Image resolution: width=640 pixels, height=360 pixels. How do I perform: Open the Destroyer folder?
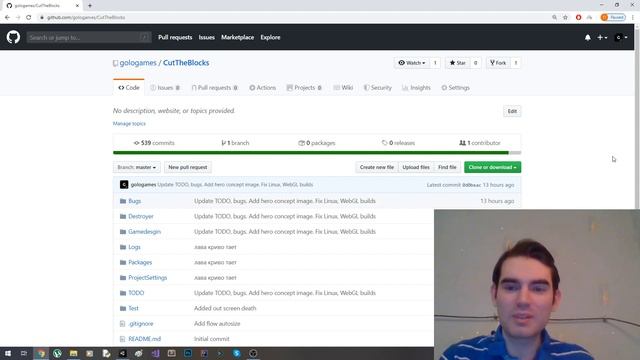[x=141, y=216]
